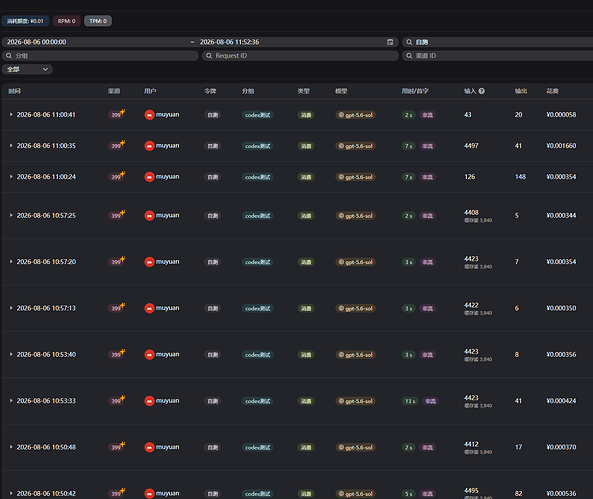Expand the log row at 2026-08-06 11:00:41
The height and width of the screenshot is (499, 593).
click(x=11, y=115)
